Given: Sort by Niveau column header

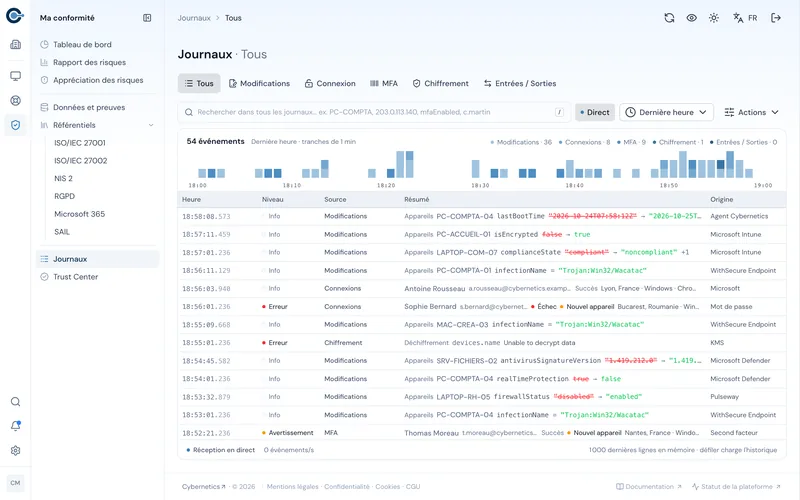Looking at the screenshot, I should pyautogui.click(x=272, y=199).
